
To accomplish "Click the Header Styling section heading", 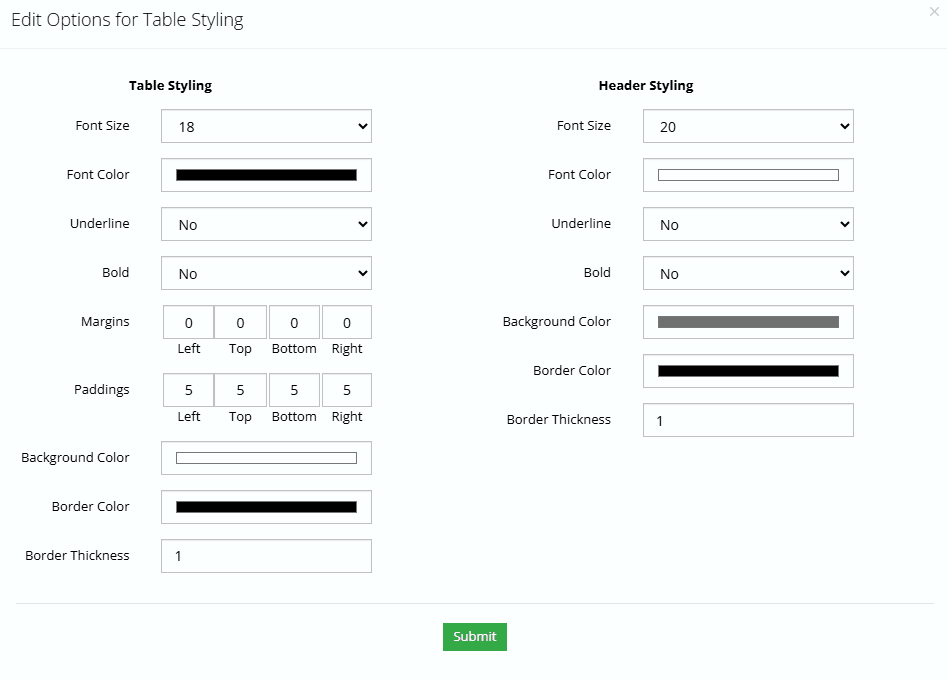I will pos(646,85).
